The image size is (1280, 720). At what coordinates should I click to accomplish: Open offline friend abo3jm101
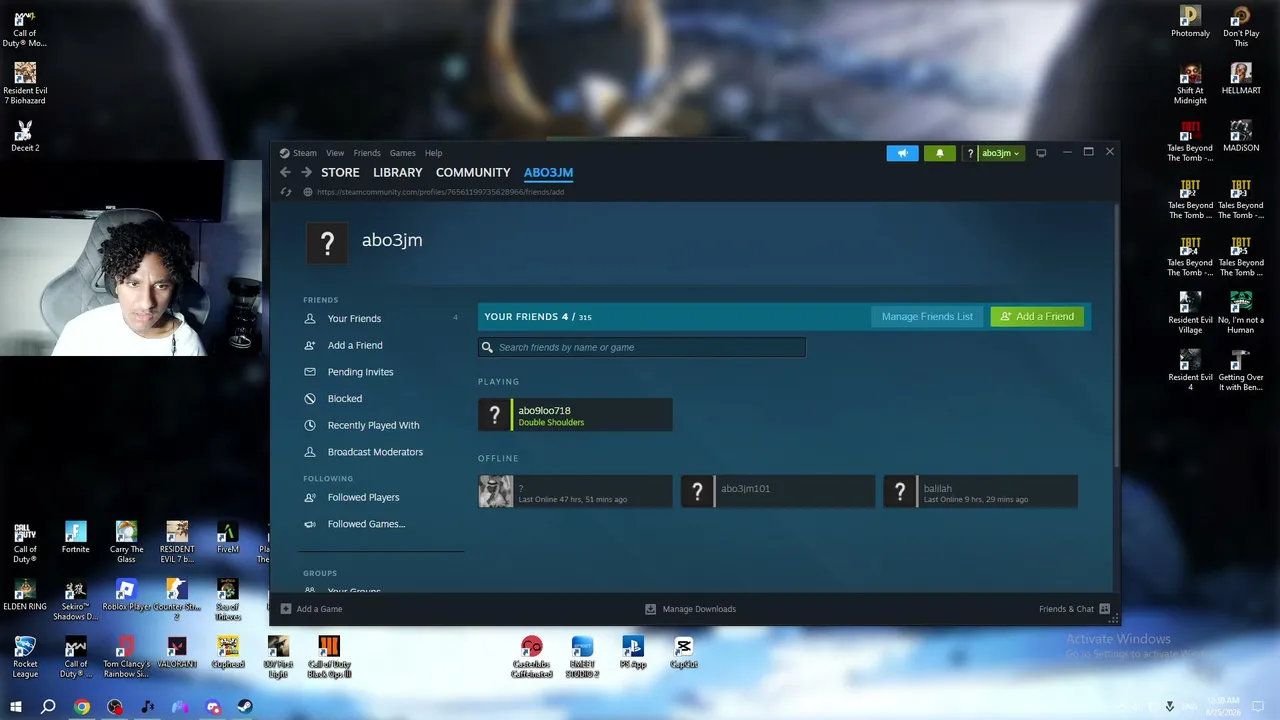(x=778, y=491)
